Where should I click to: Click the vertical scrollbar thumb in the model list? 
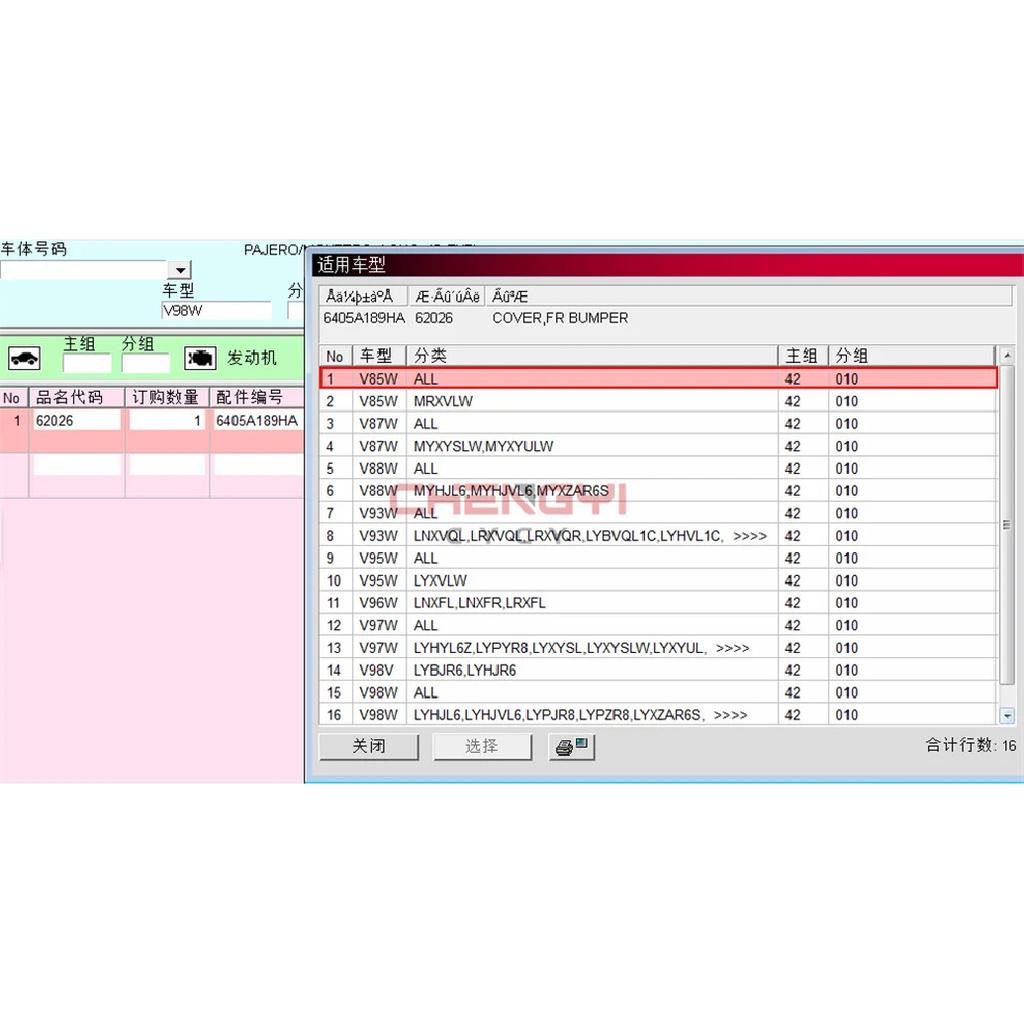(1007, 524)
